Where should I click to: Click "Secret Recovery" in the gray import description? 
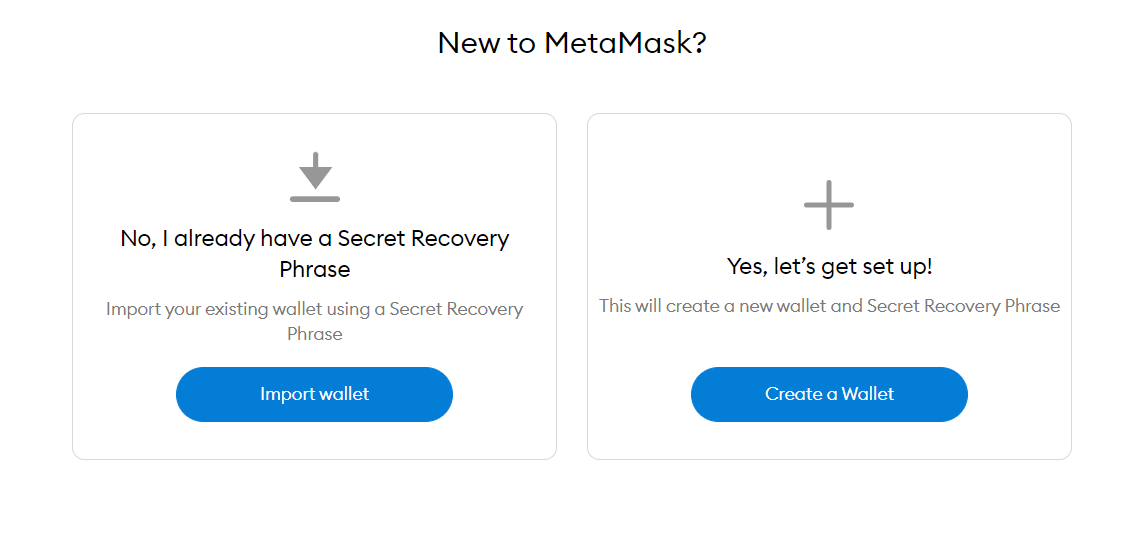click(456, 309)
